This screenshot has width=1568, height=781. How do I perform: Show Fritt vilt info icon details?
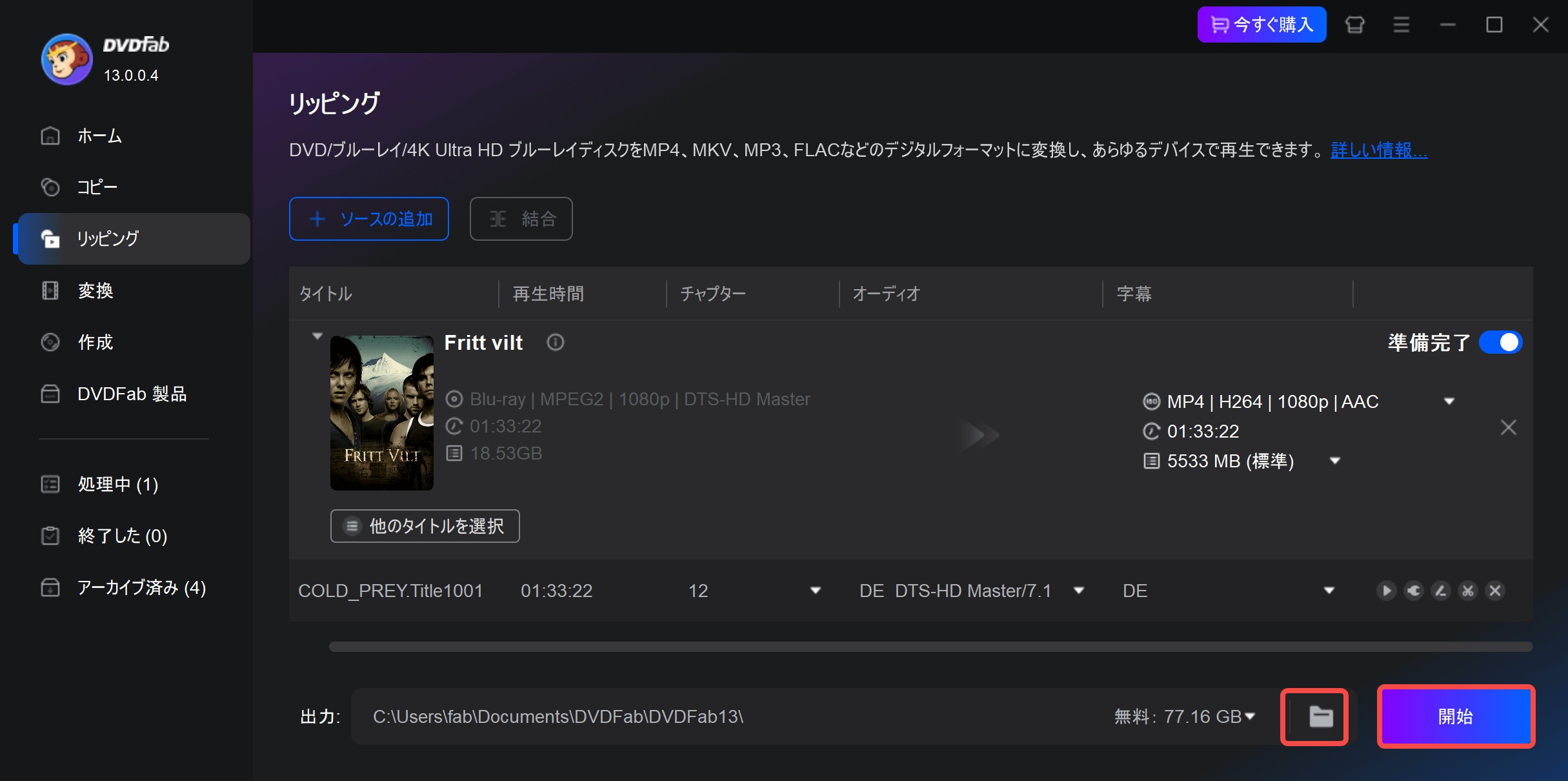click(556, 342)
